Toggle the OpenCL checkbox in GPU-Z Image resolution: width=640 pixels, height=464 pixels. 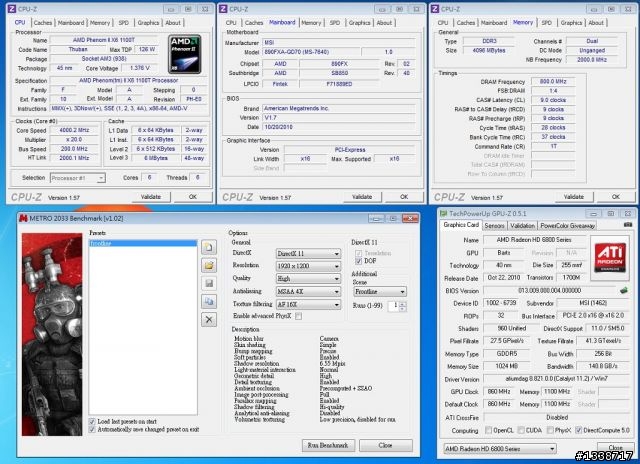click(x=488, y=430)
